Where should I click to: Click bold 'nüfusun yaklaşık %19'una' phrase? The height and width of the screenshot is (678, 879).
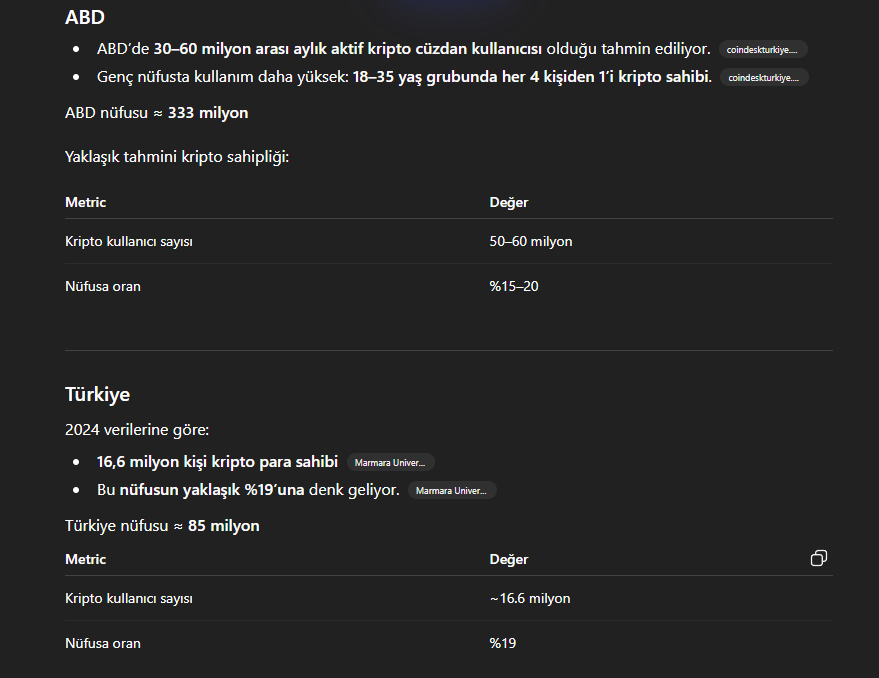(x=211, y=490)
